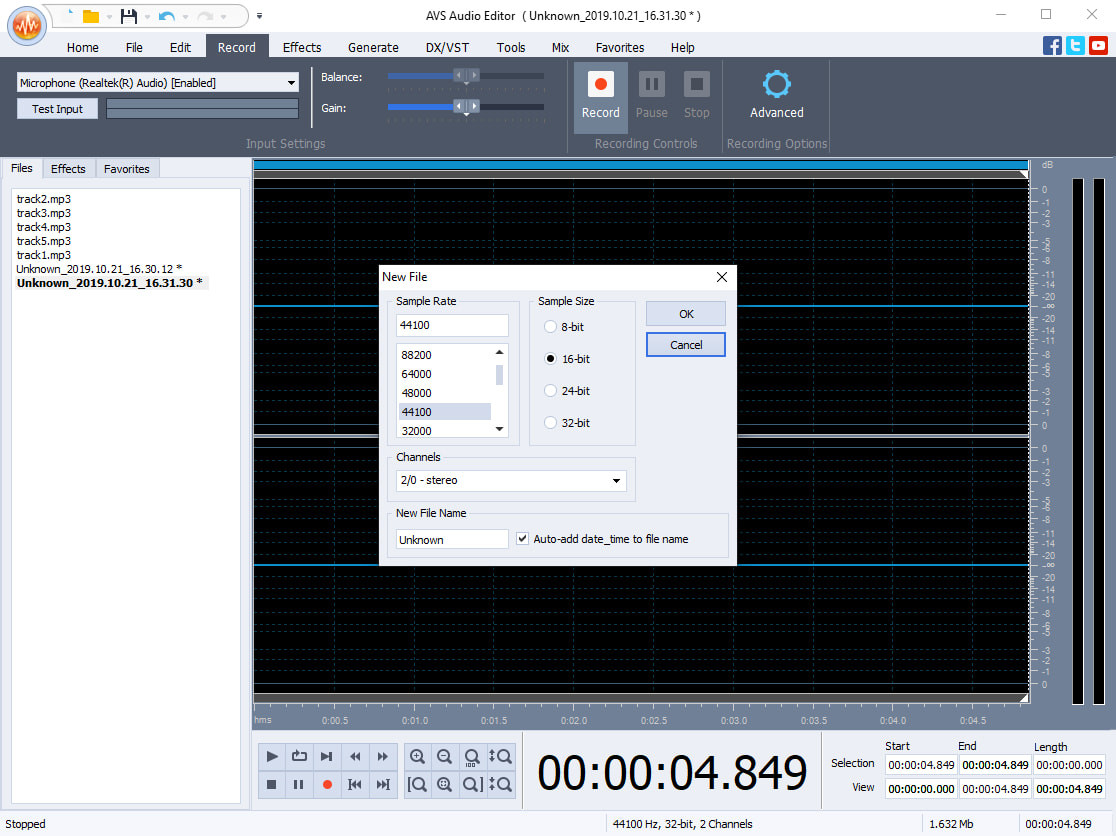Start playback of the recording
Screen dimensions: 1116x836
click(271, 756)
